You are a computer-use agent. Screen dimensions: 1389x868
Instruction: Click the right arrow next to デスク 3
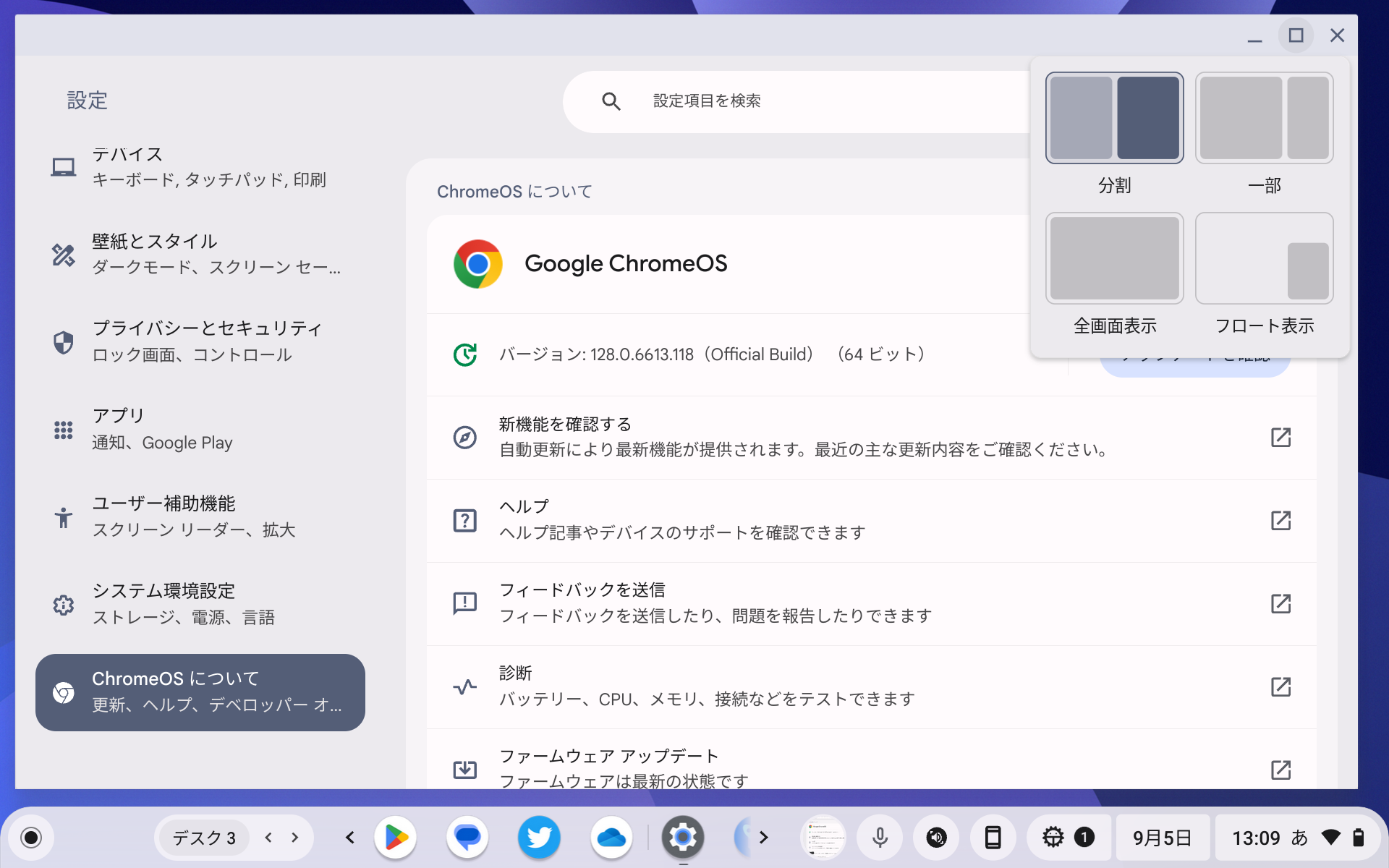(294, 837)
